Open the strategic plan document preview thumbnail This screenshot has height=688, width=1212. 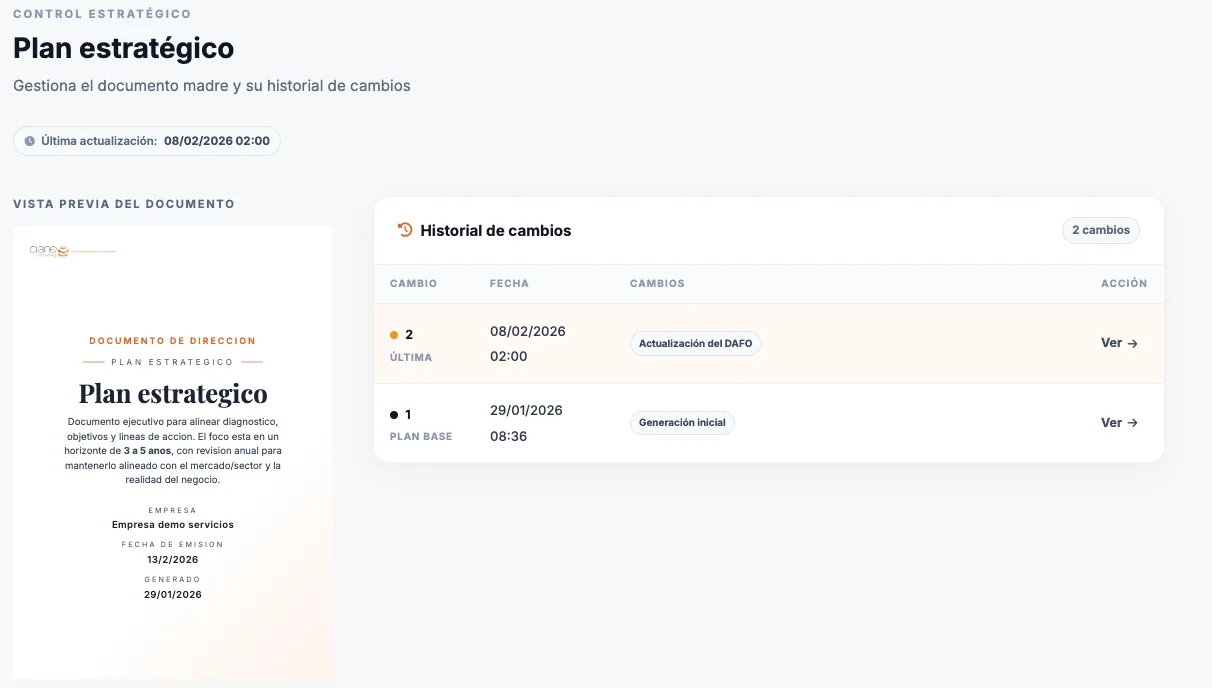click(x=172, y=450)
